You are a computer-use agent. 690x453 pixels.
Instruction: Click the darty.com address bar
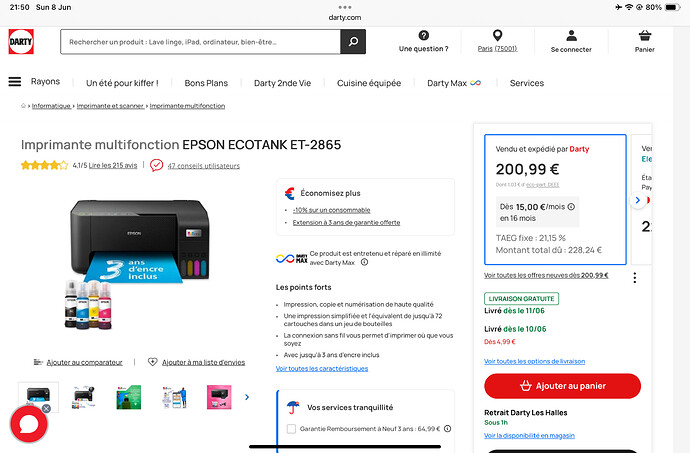345,18
